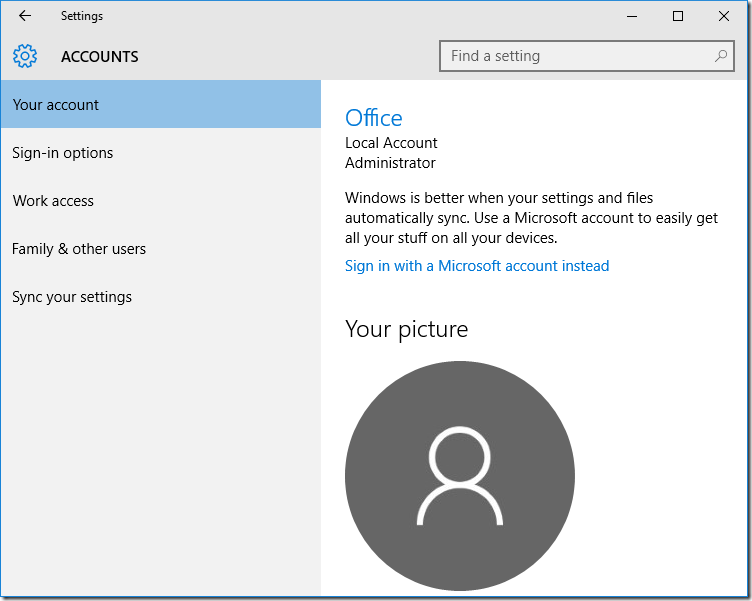Minimize the Settings window
Image resolution: width=752 pixels, height=601 pixels.
[632, 16]
